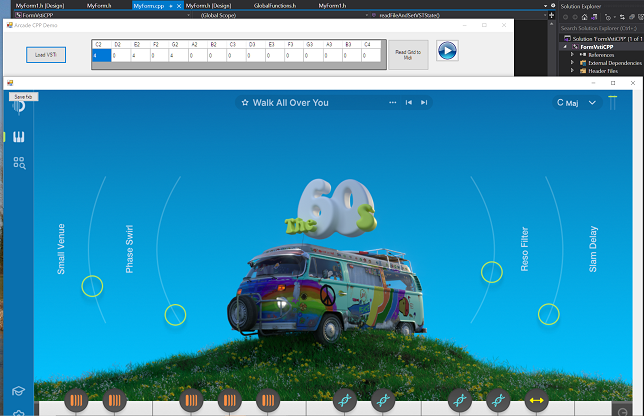Select the highlighted C2 grid cell
The width and height of the screenshot is (644, 416).
tap(101, 55)
